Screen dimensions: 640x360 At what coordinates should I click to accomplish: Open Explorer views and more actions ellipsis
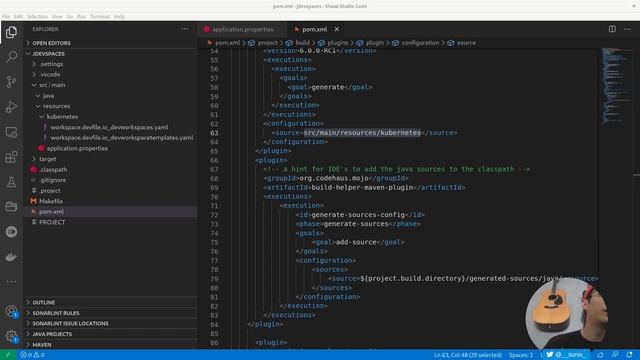185,29
